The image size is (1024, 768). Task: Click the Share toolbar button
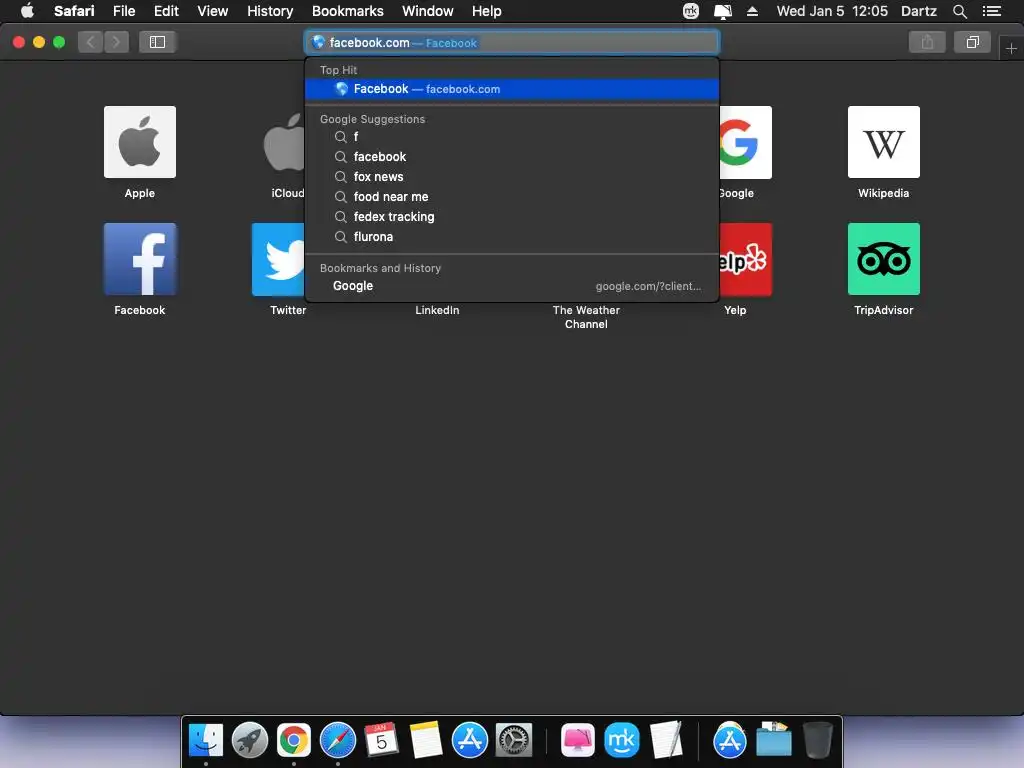(927, 42)
